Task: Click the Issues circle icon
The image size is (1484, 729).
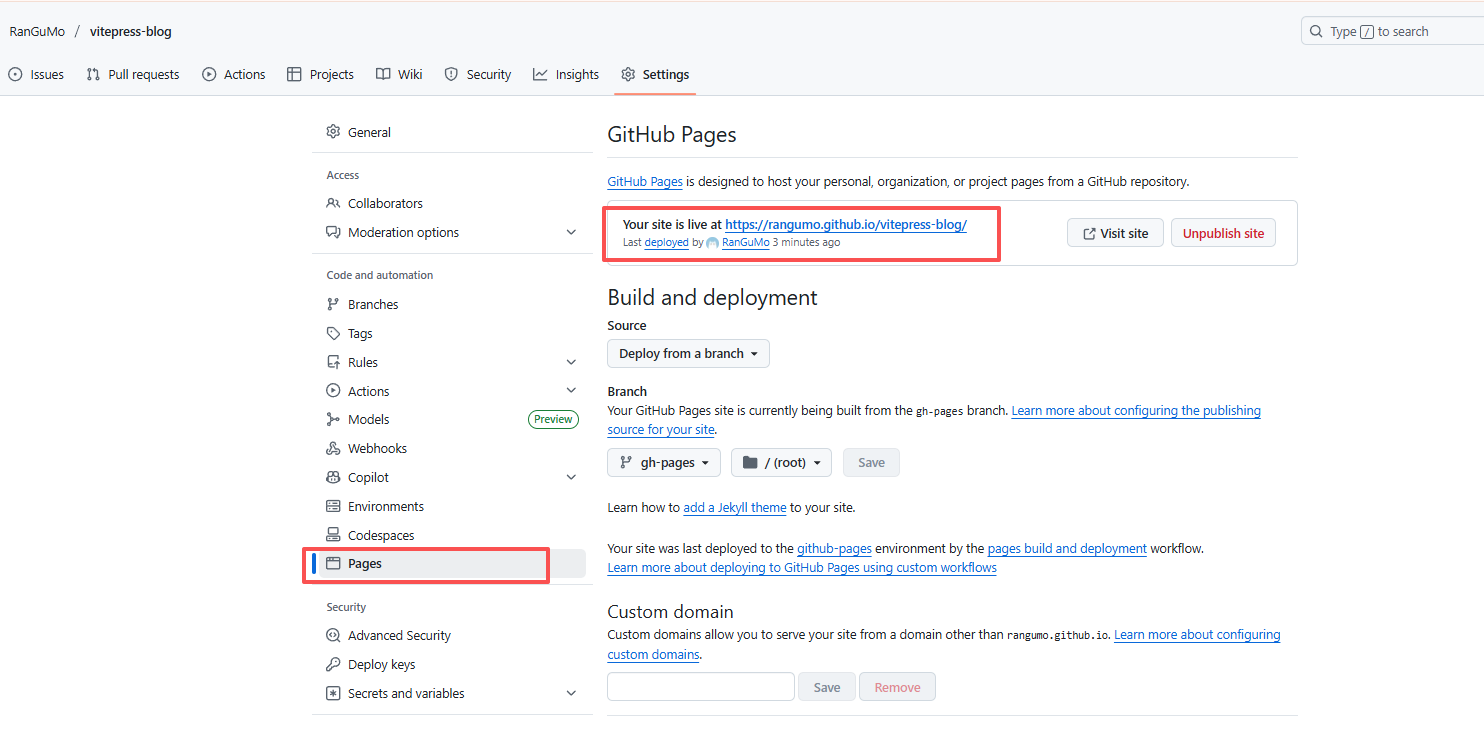Action: [15, 74]
